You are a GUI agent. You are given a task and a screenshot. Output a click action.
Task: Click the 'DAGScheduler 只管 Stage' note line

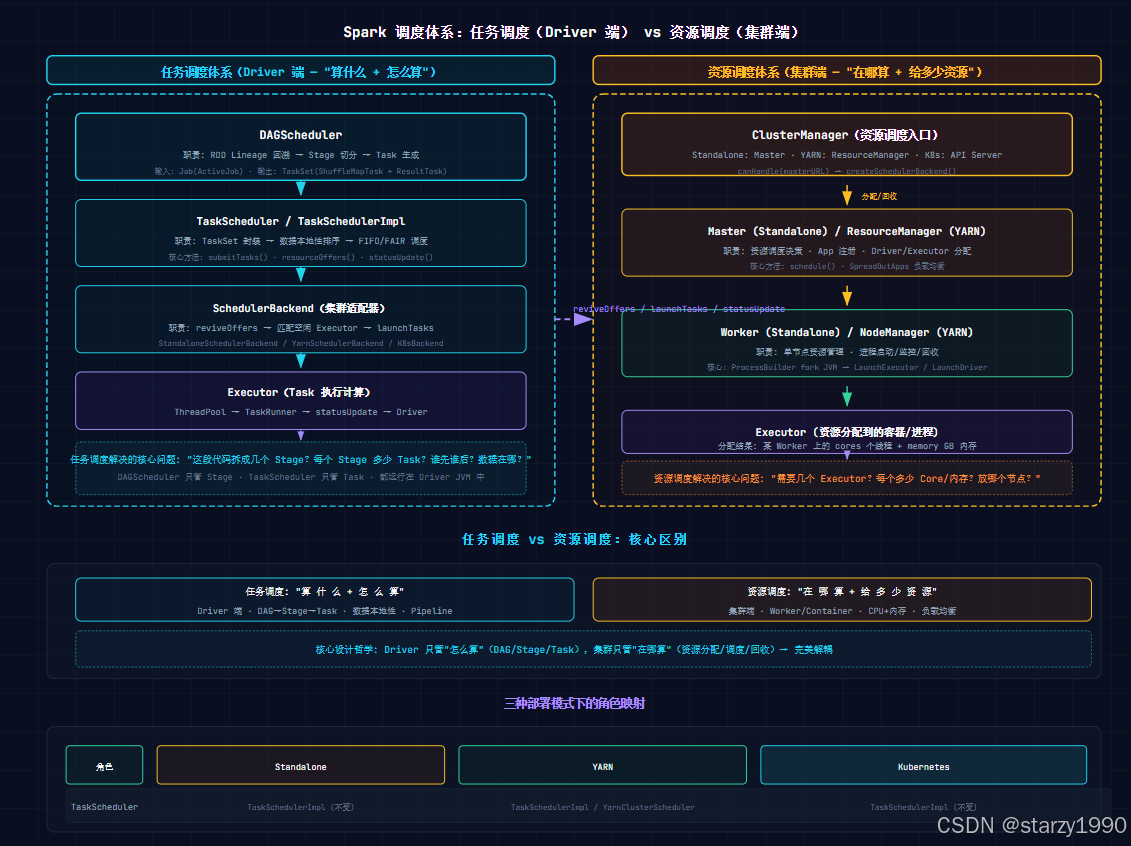pos(301,477)
